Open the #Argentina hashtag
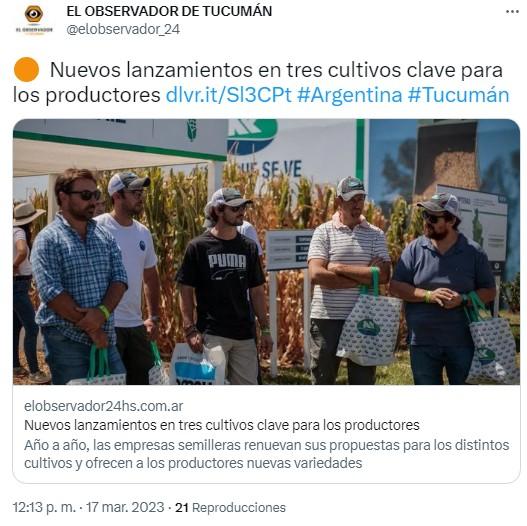This screenshot has height=526, width=527. 350,95
